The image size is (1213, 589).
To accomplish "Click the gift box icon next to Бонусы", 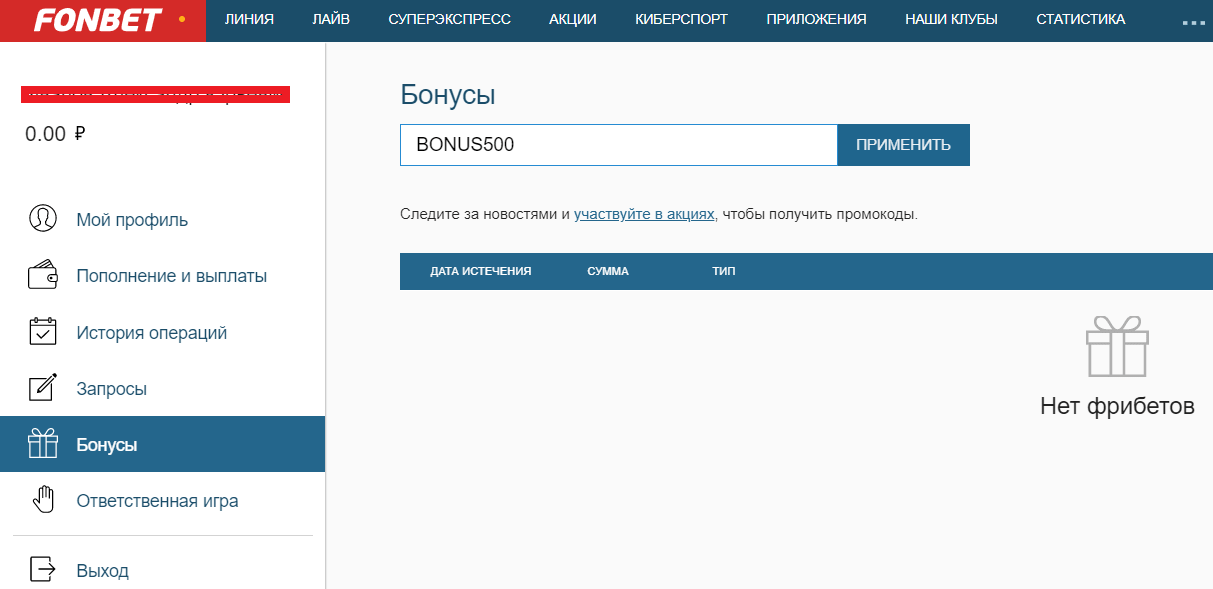I will coord(42,444).
